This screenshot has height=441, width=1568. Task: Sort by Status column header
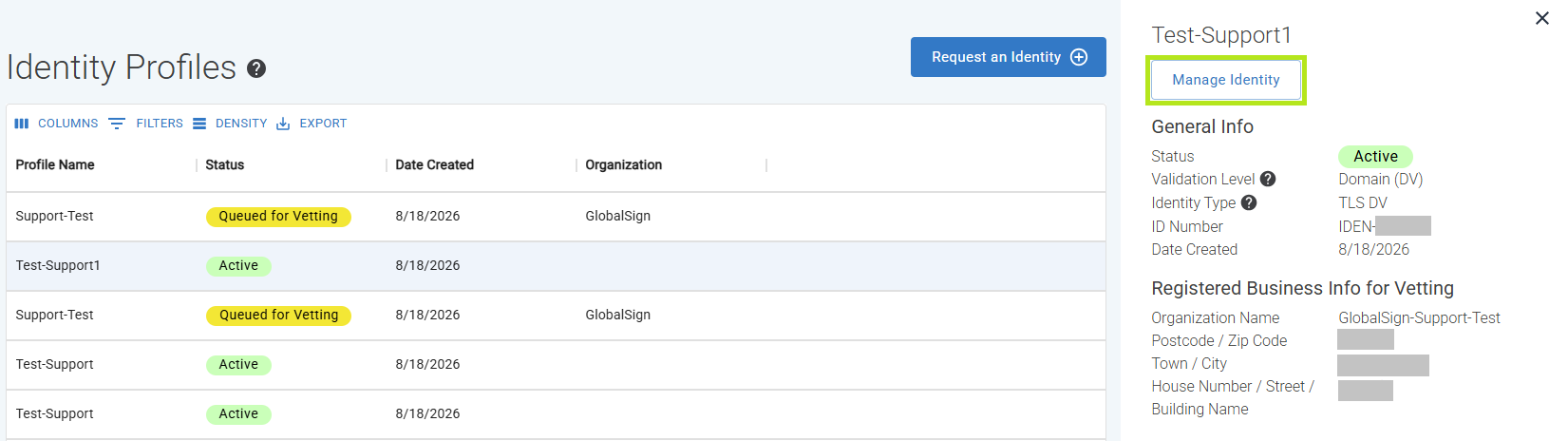pos(225,164)
